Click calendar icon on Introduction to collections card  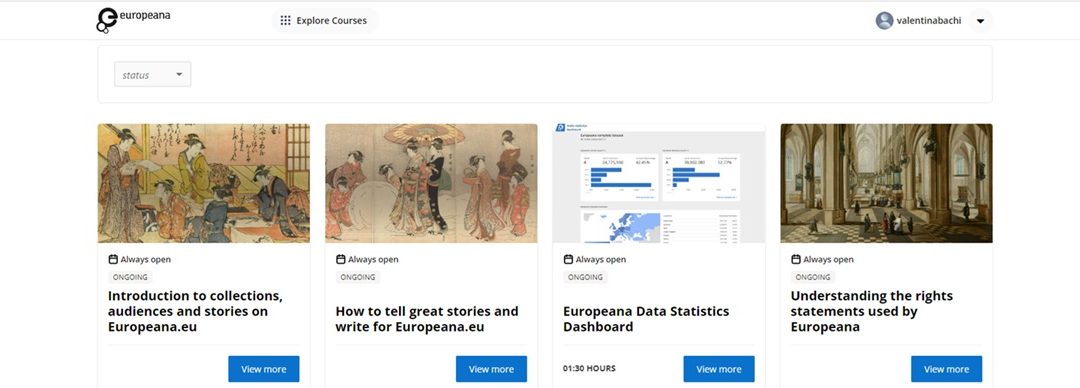[x=113, y=259]
